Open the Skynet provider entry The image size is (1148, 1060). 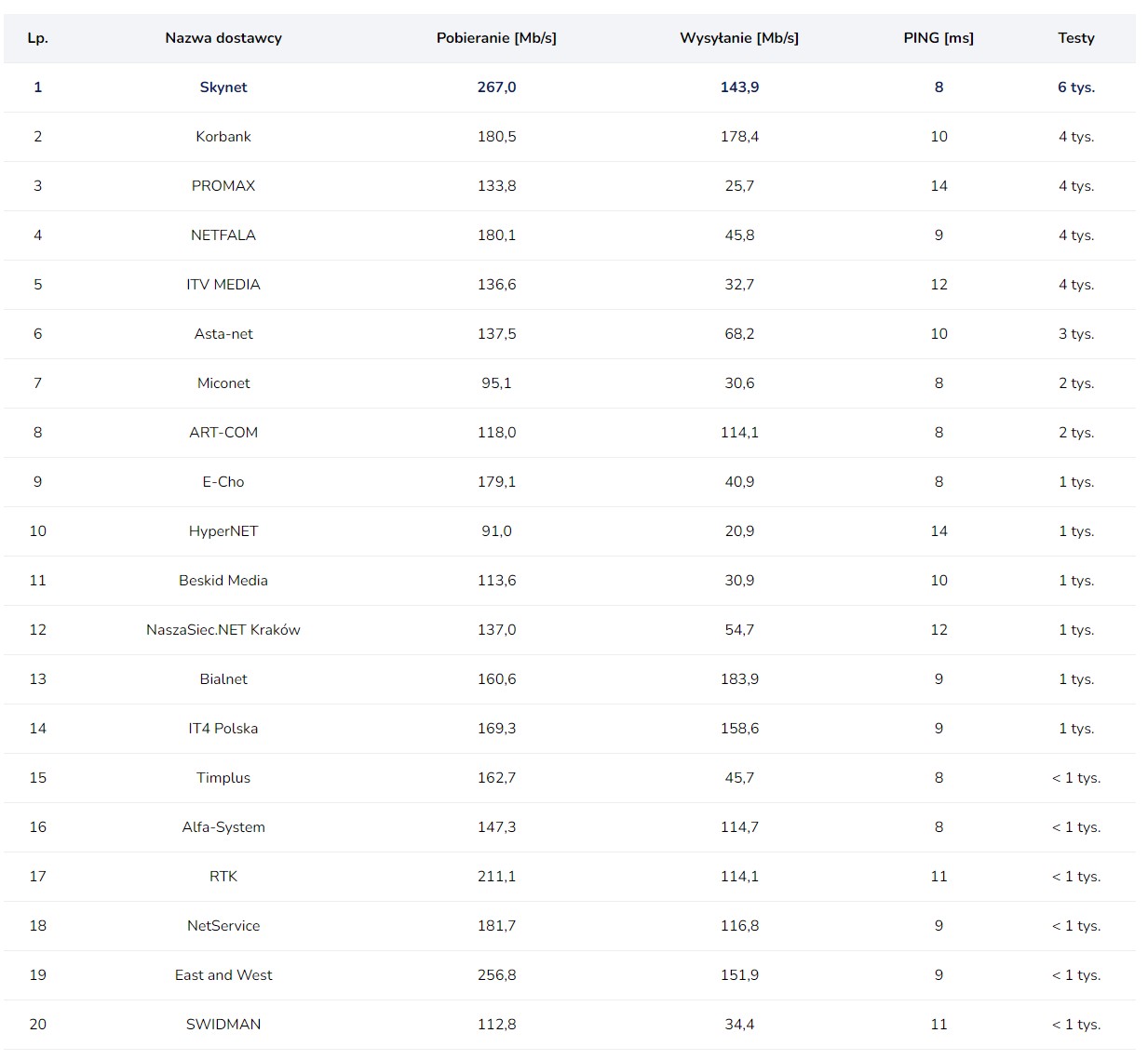click(x=223, y=87)
